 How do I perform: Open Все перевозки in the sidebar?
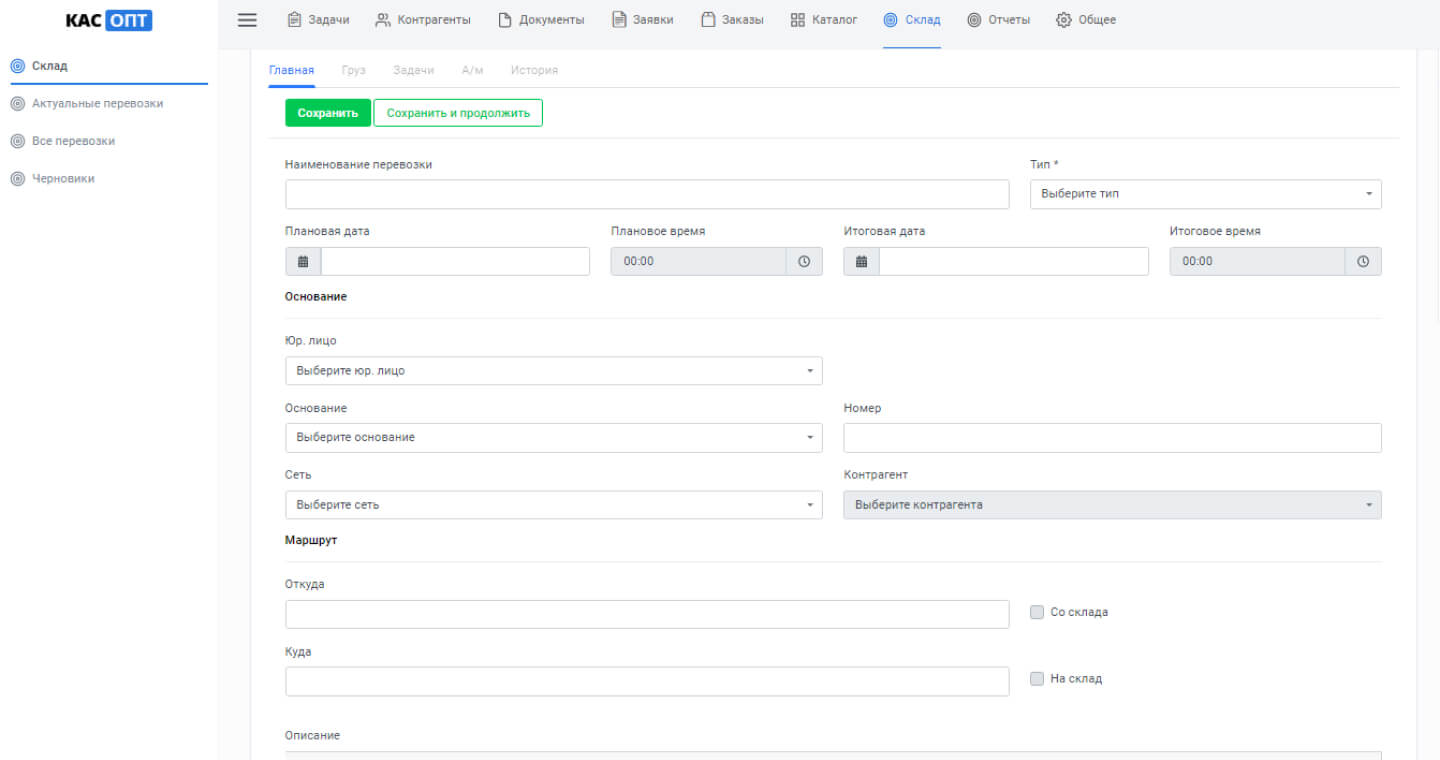(74, 141)
